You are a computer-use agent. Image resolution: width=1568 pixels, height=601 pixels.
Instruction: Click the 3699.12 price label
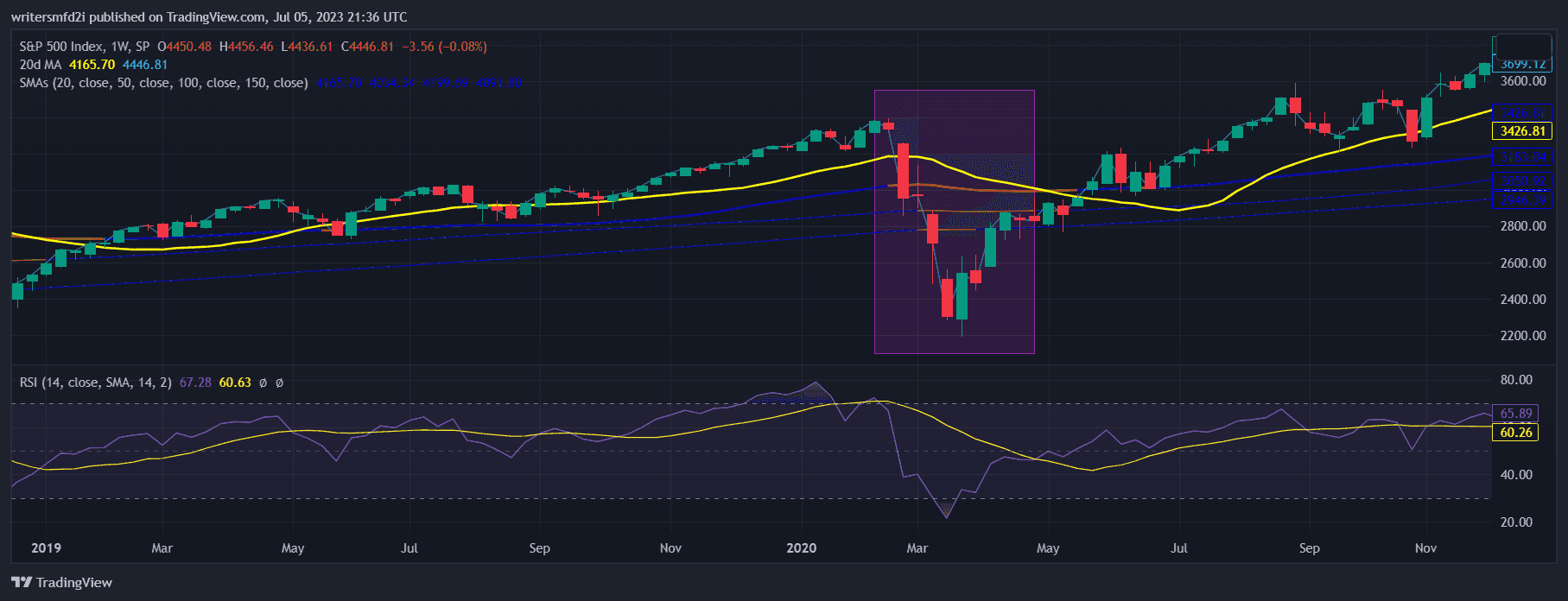tap(1522, 64)
